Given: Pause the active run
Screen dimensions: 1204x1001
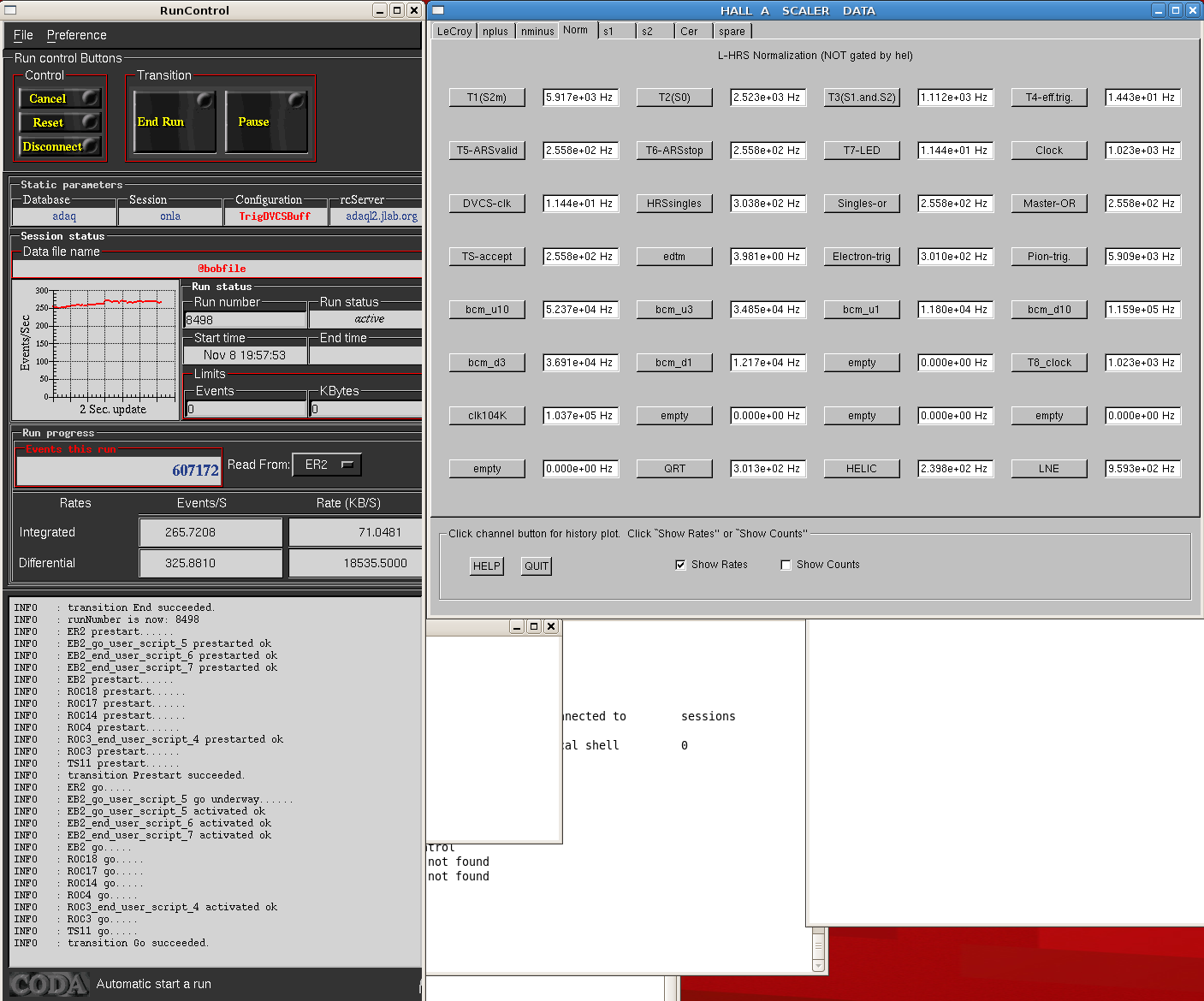Looking at the screenshot, I should (x=266, y=121).
